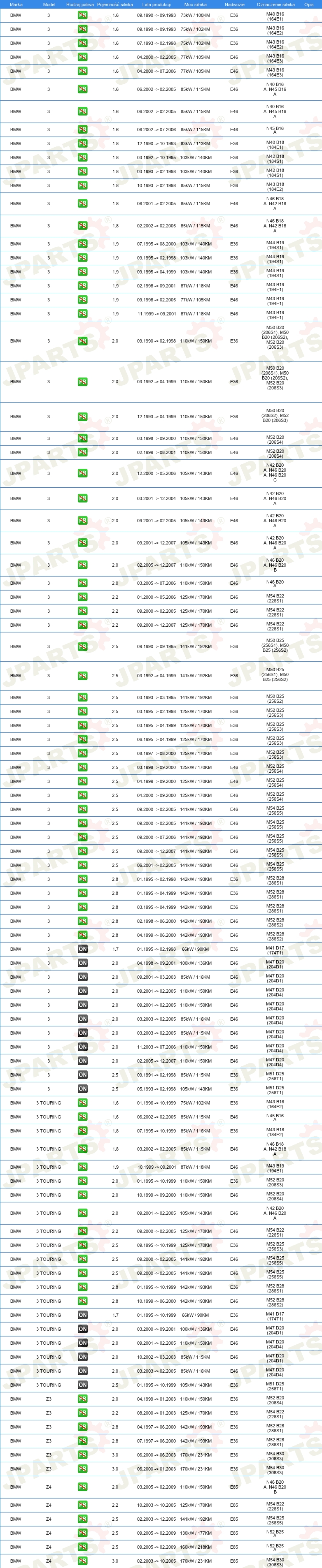Click diesel ON icon in 3 Touring 105kW / 143KM M51 D25 row
This screenshot has width=322, height=1568.
pyautogui.click(x=82, y=1385)
